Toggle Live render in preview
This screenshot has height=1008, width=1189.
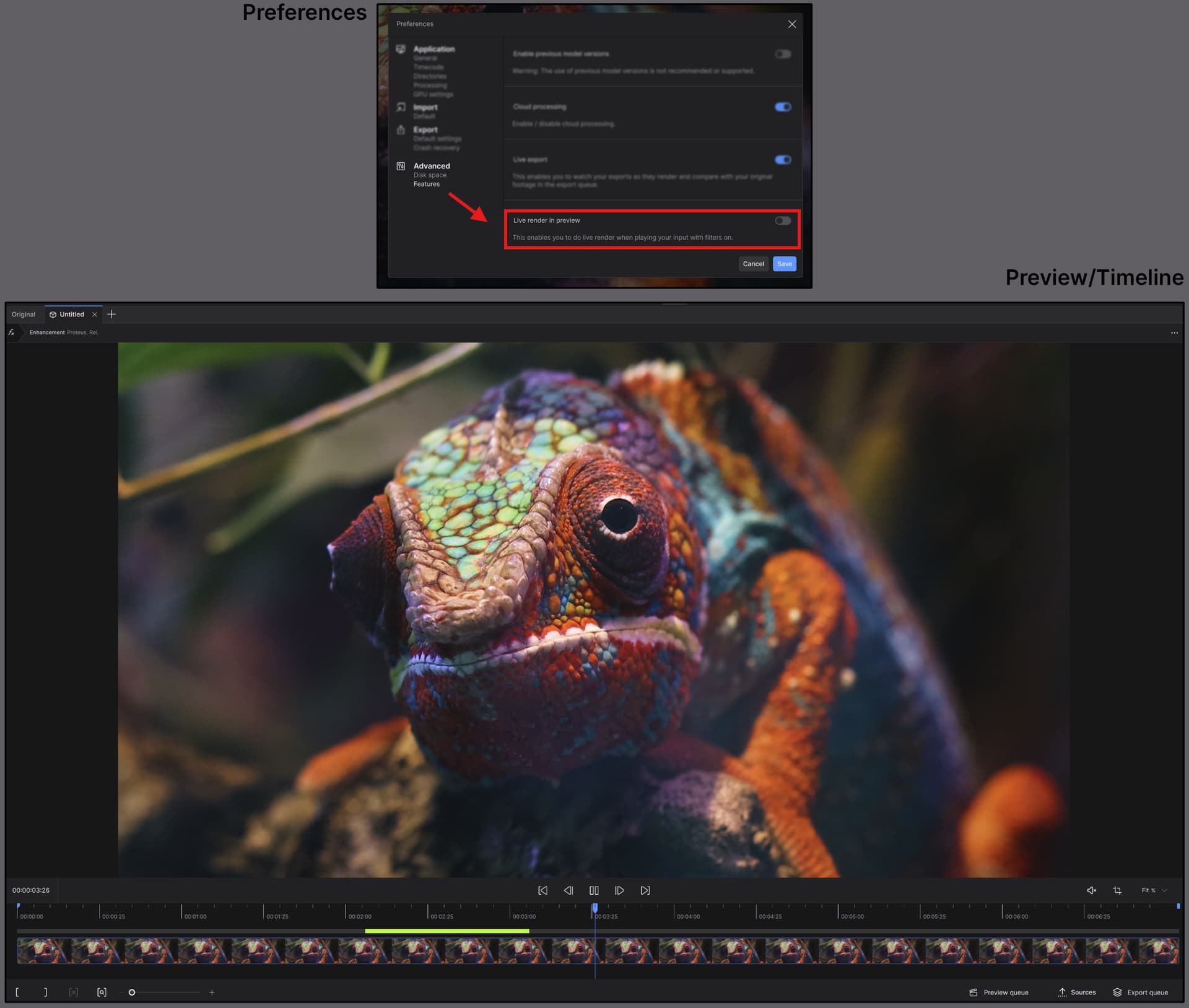783,220
